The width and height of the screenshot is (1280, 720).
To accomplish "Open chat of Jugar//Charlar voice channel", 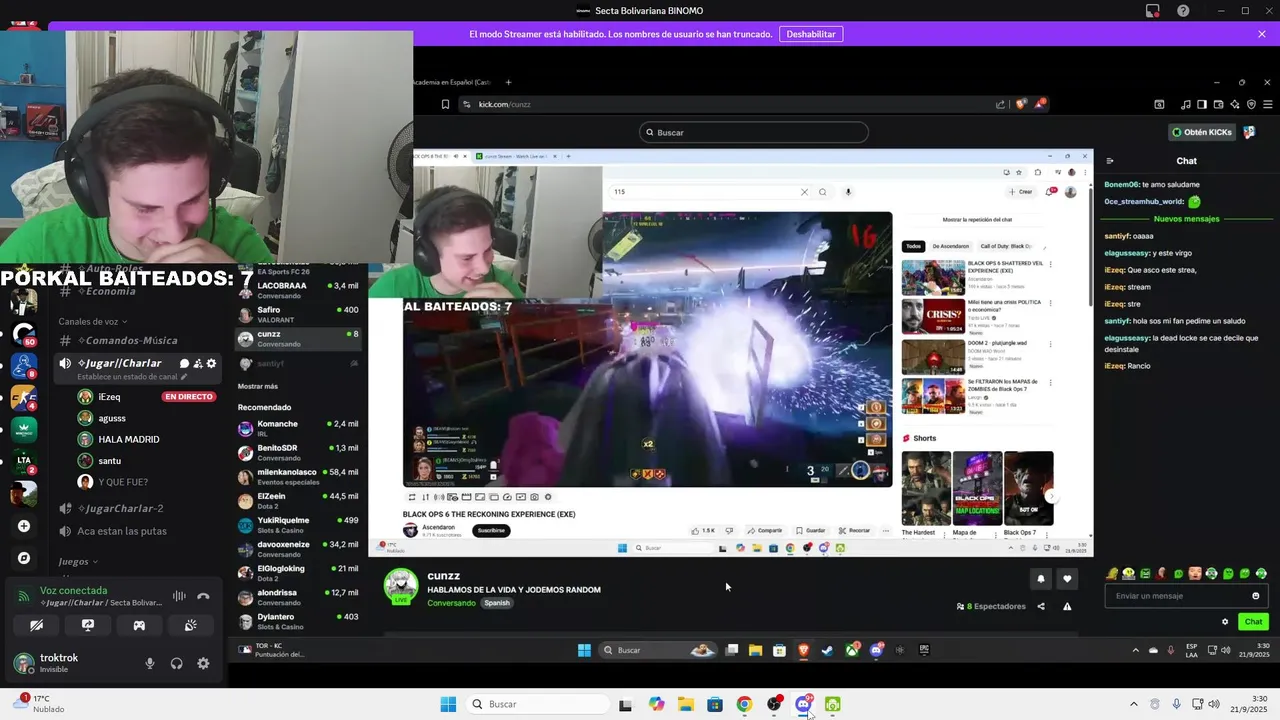I will pos(184,363).
